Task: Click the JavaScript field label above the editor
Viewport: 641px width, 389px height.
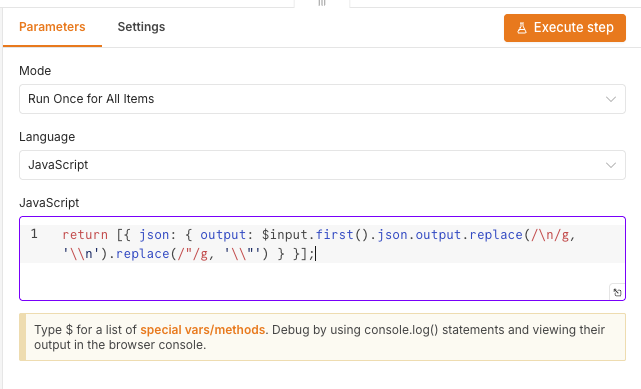Action: (49, 203)
